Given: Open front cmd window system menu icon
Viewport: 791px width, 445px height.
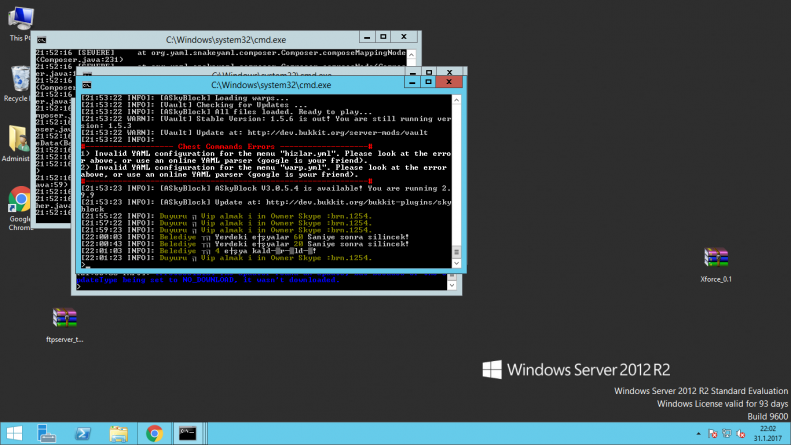Looking at the screenshot, I should point(87,85).
